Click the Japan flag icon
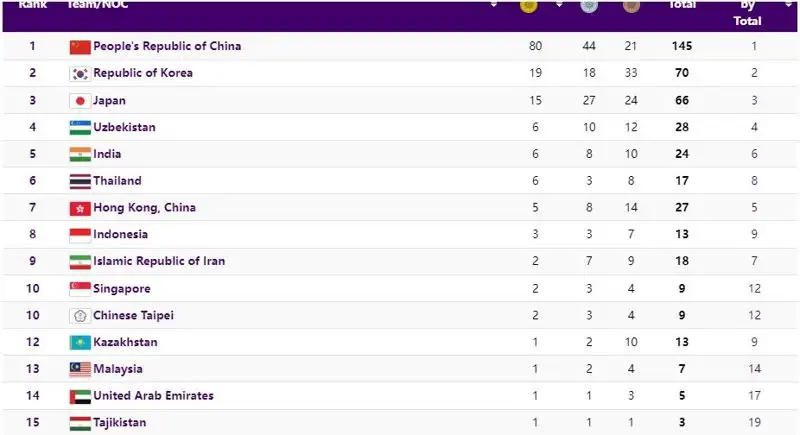This screenshot has height=435, width=800. [80, 101]
